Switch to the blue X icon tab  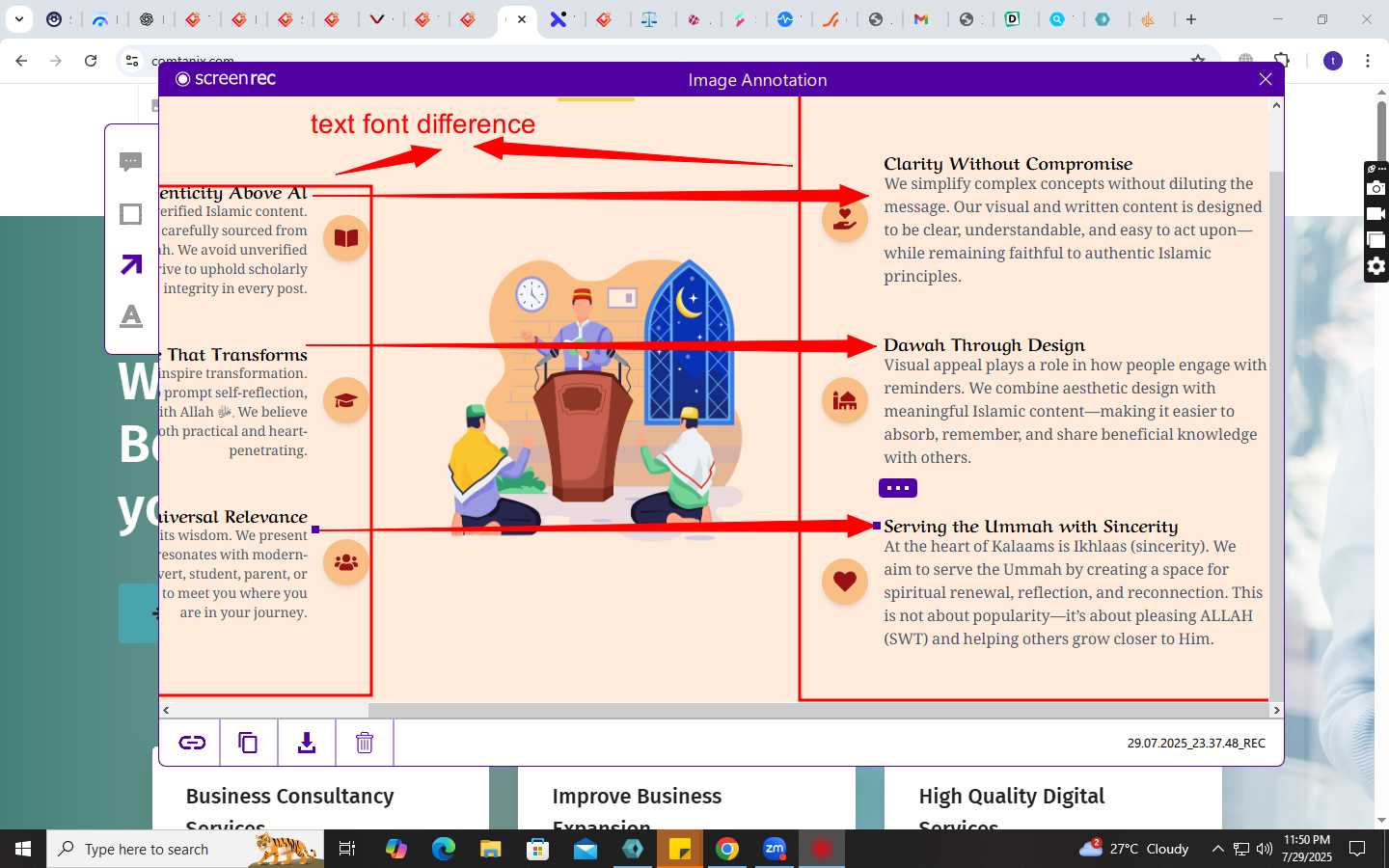coord(558,19)
